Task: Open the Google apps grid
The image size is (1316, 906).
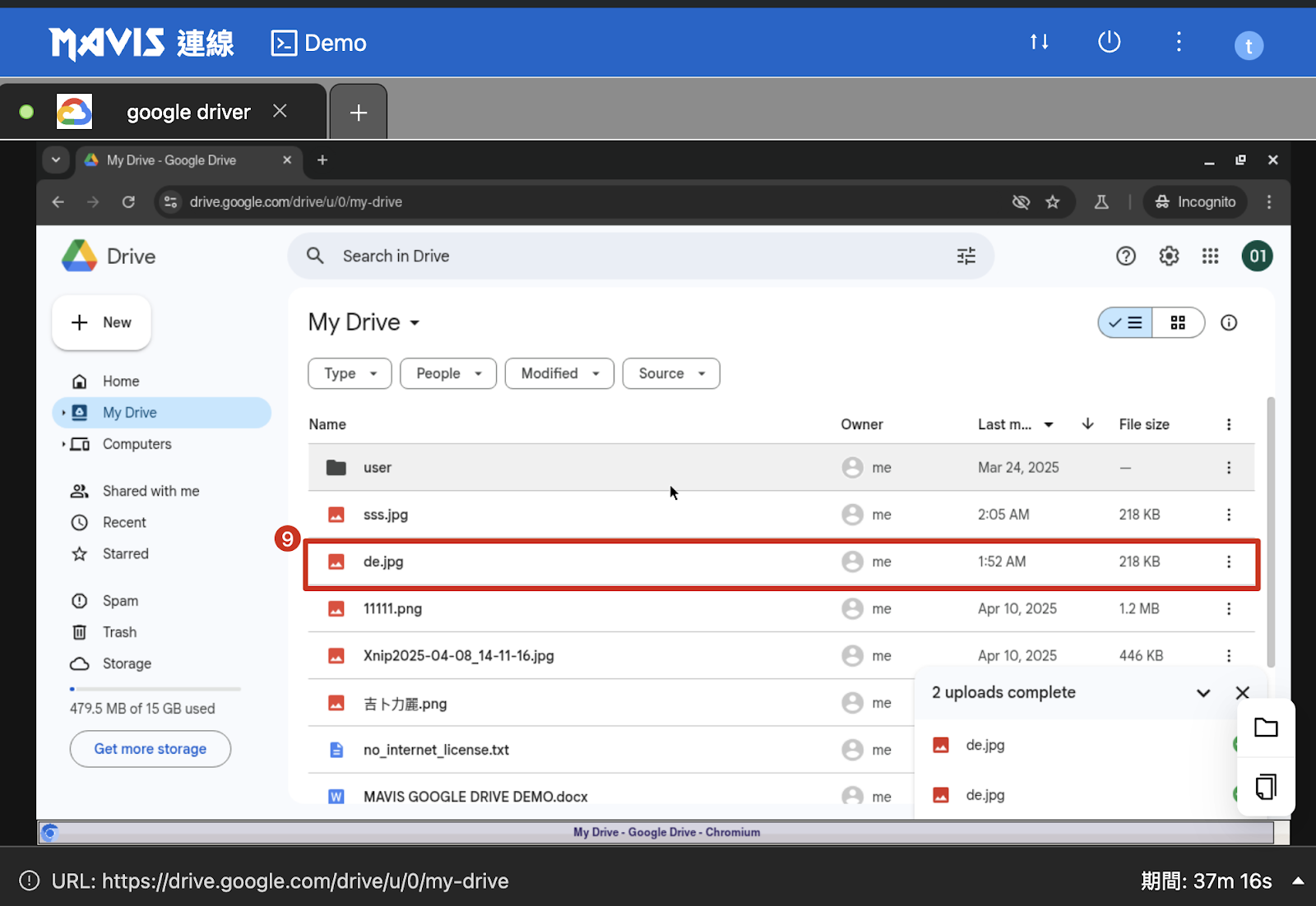Action: tap(1210, 257)
